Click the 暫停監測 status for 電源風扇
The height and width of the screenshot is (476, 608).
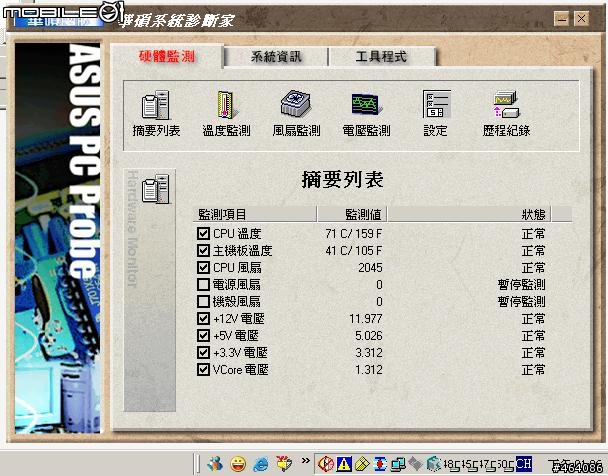point(522,285)
